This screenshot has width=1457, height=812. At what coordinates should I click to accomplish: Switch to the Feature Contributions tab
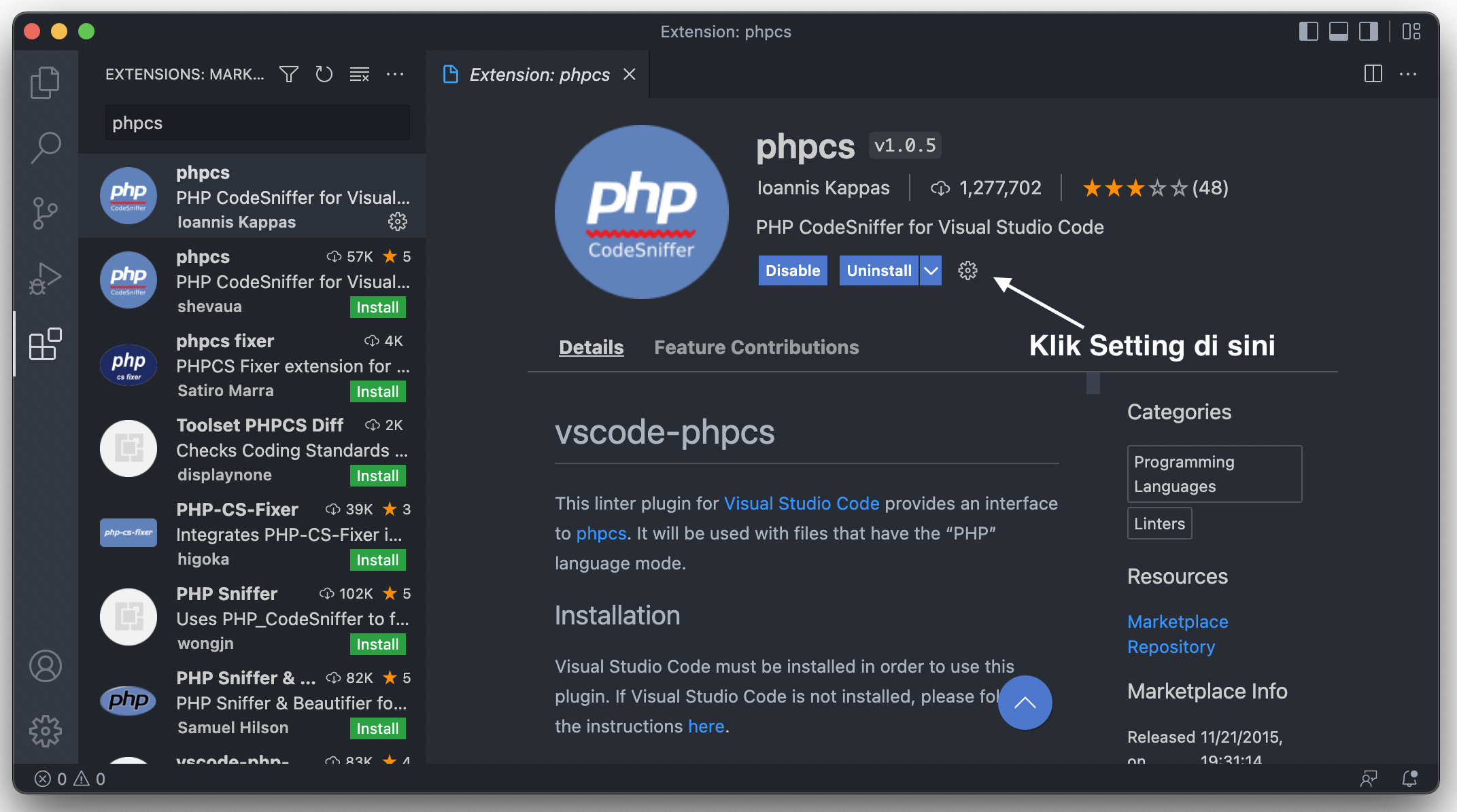[x=756, y=347]
